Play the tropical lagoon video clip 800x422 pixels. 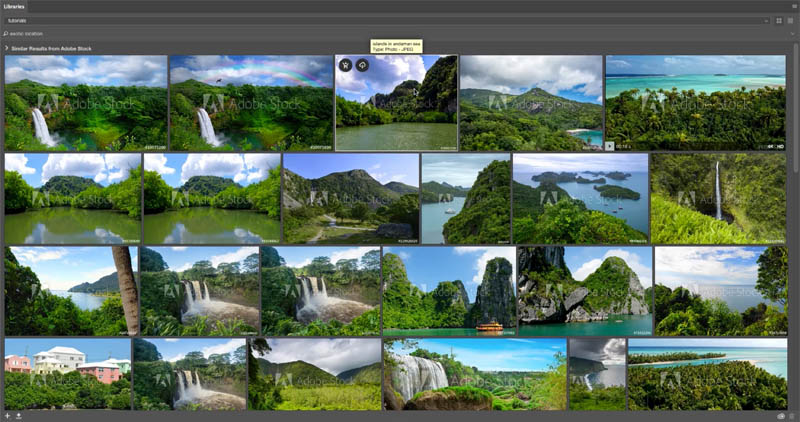click(x=610, y=146)
